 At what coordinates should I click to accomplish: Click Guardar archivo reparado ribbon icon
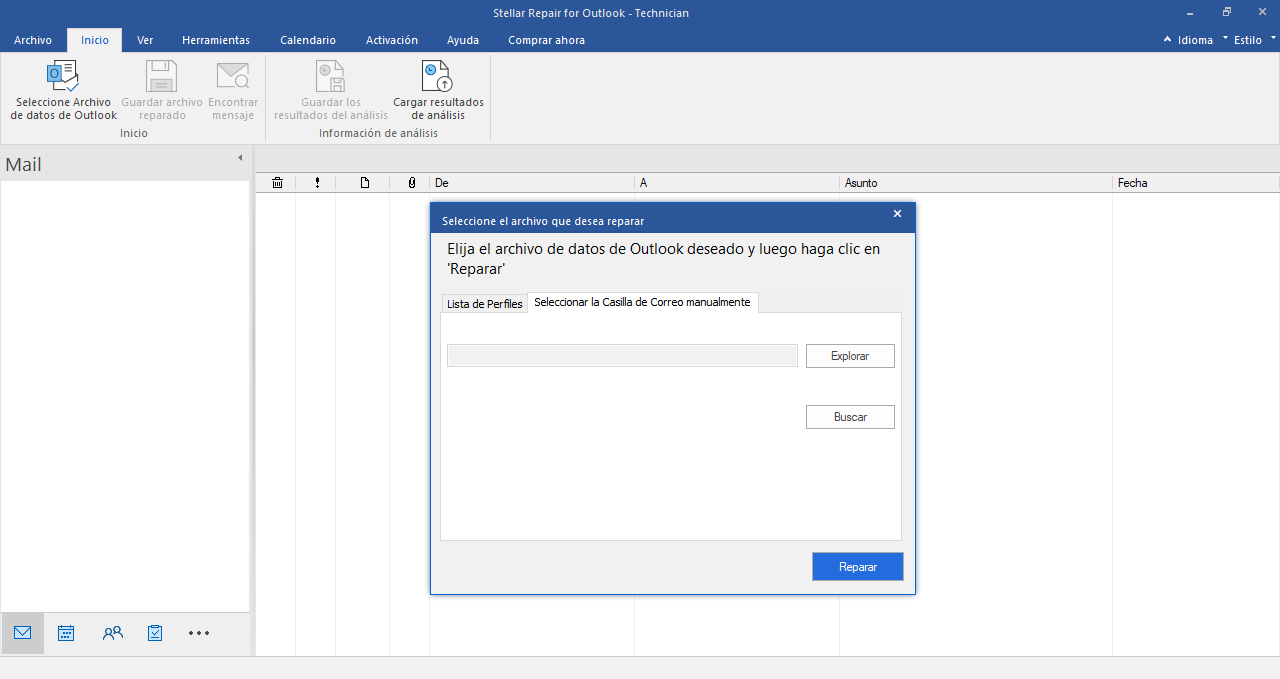161,76
